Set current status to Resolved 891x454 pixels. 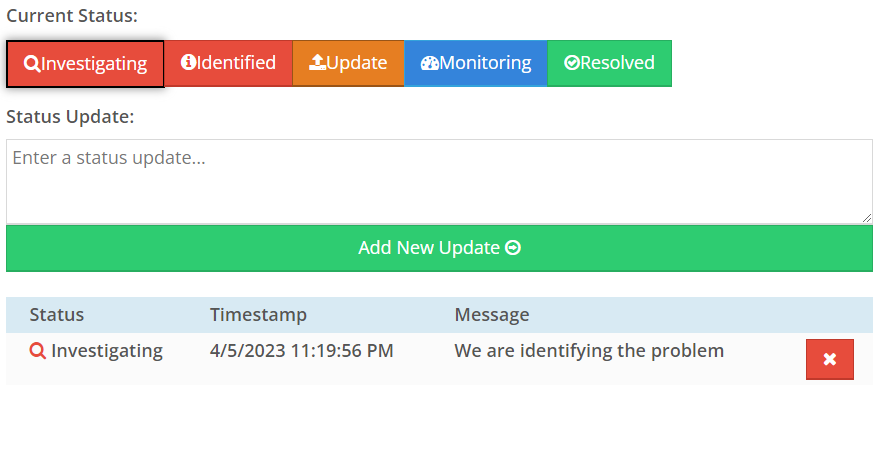click(x=609, y=63)
